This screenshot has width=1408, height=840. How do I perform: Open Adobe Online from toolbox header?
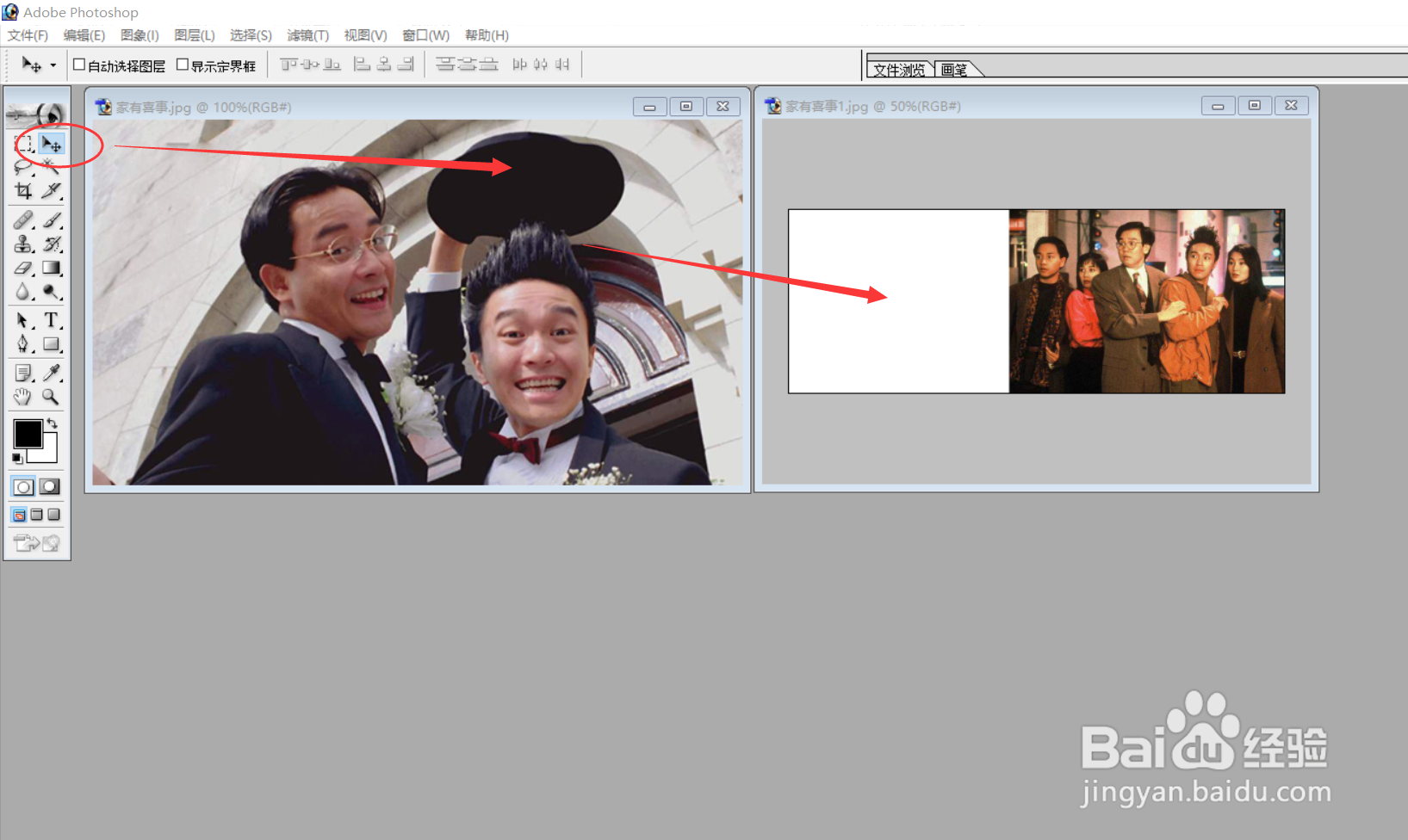(36, 114)
